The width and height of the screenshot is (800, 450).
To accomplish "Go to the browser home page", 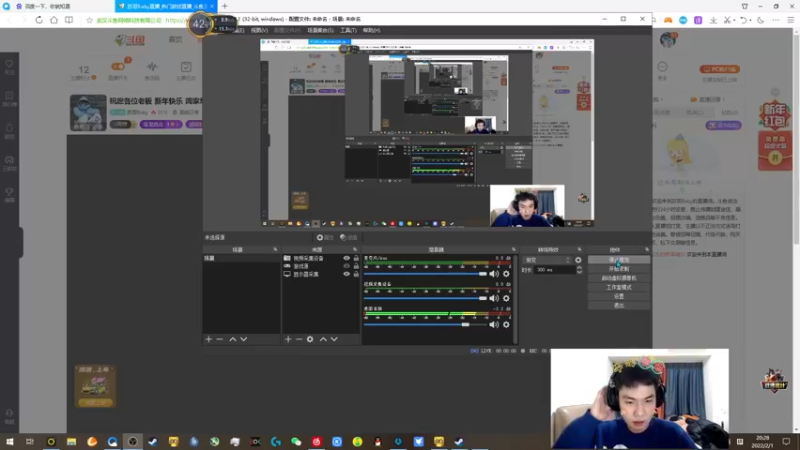I will point(54,20).
